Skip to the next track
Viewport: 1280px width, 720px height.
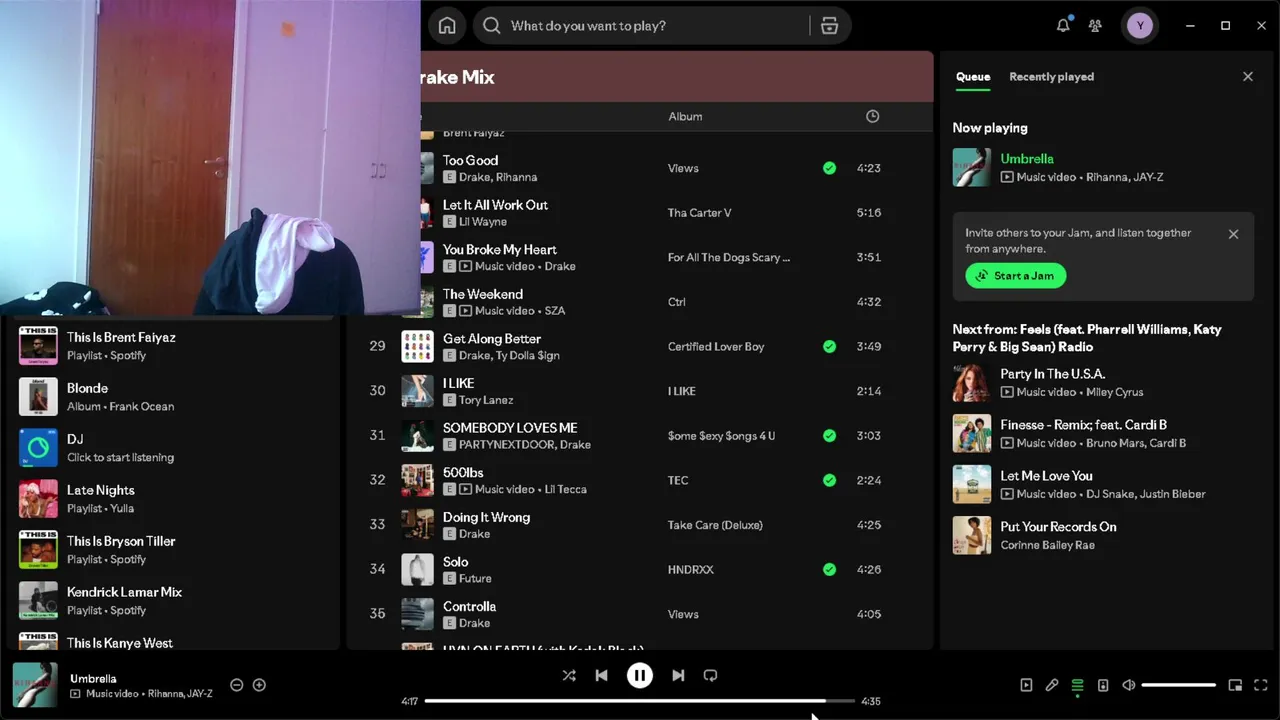(x=678, y=675)
